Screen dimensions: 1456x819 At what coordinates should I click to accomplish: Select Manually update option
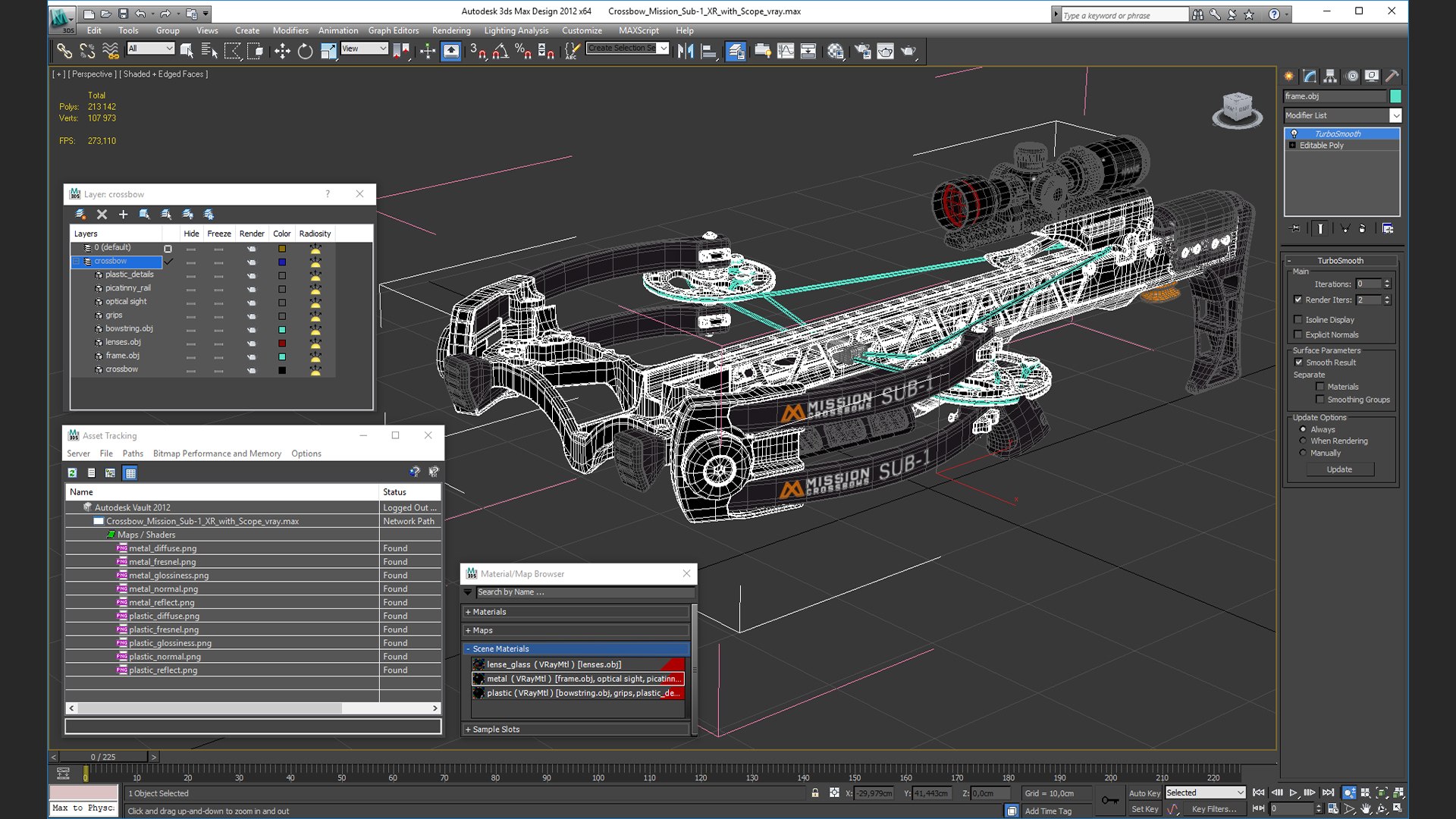click(1304, 453)
